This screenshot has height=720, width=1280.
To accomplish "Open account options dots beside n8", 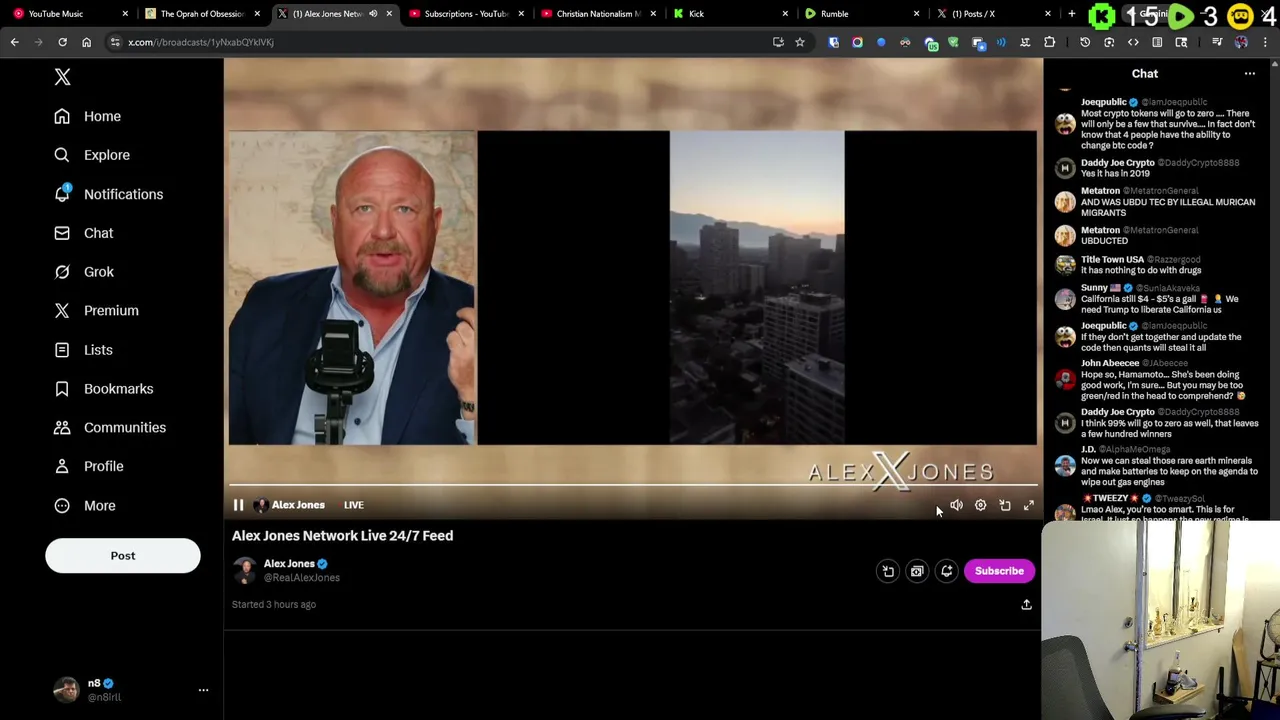I will point(203,690).
